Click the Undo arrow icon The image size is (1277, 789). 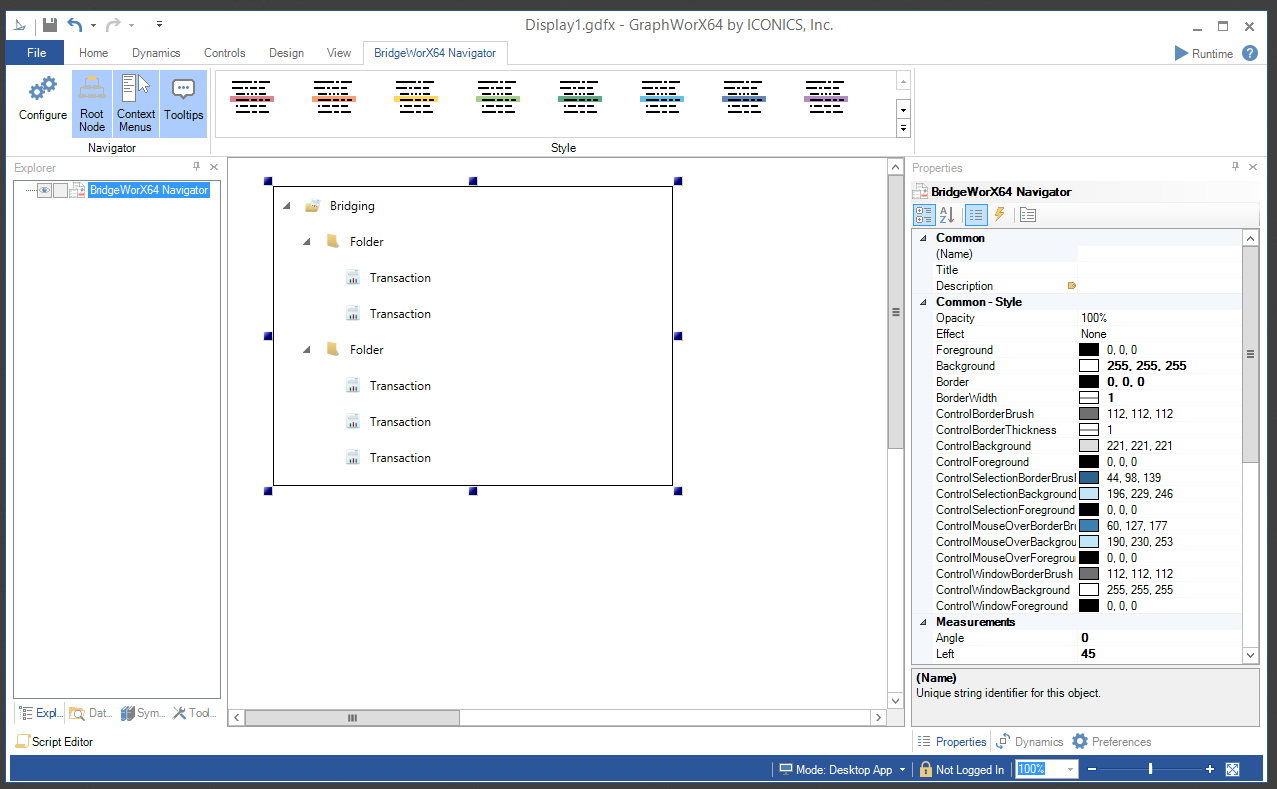click(75, 25)
